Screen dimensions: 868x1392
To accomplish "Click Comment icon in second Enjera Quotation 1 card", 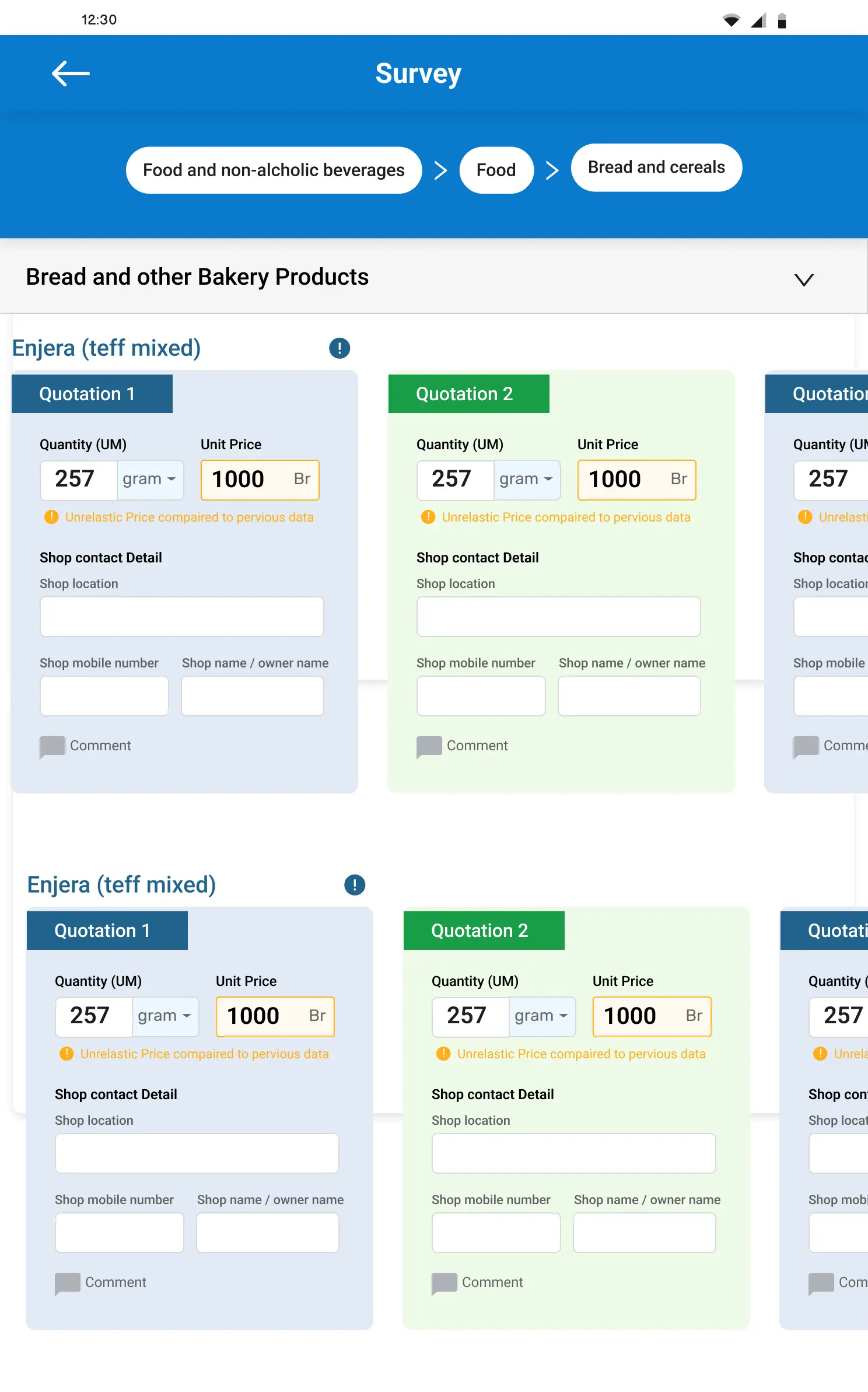I will [x=67, y=1283].
